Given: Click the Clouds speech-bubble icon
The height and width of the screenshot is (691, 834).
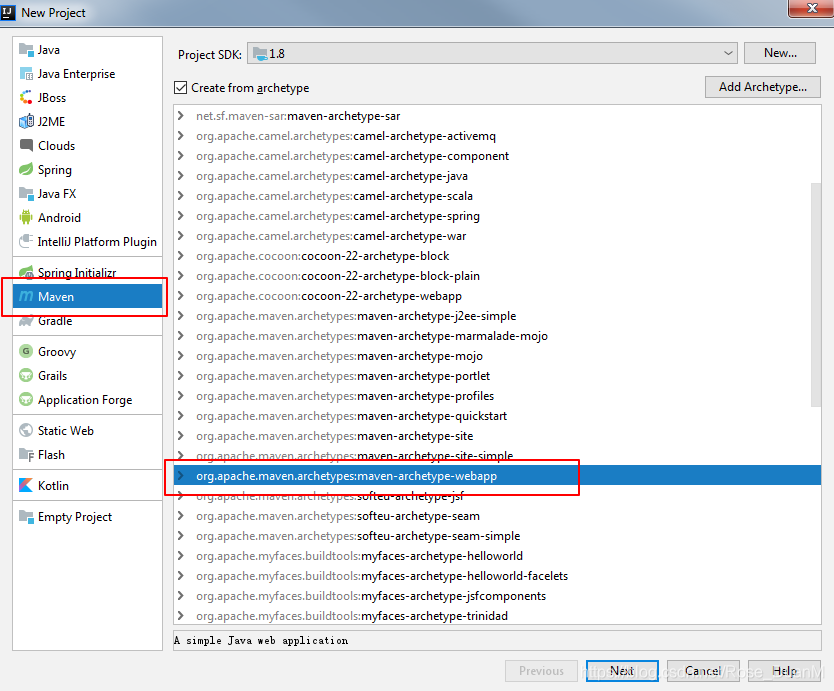Looking at the screenshot, I should click(26, 145).
